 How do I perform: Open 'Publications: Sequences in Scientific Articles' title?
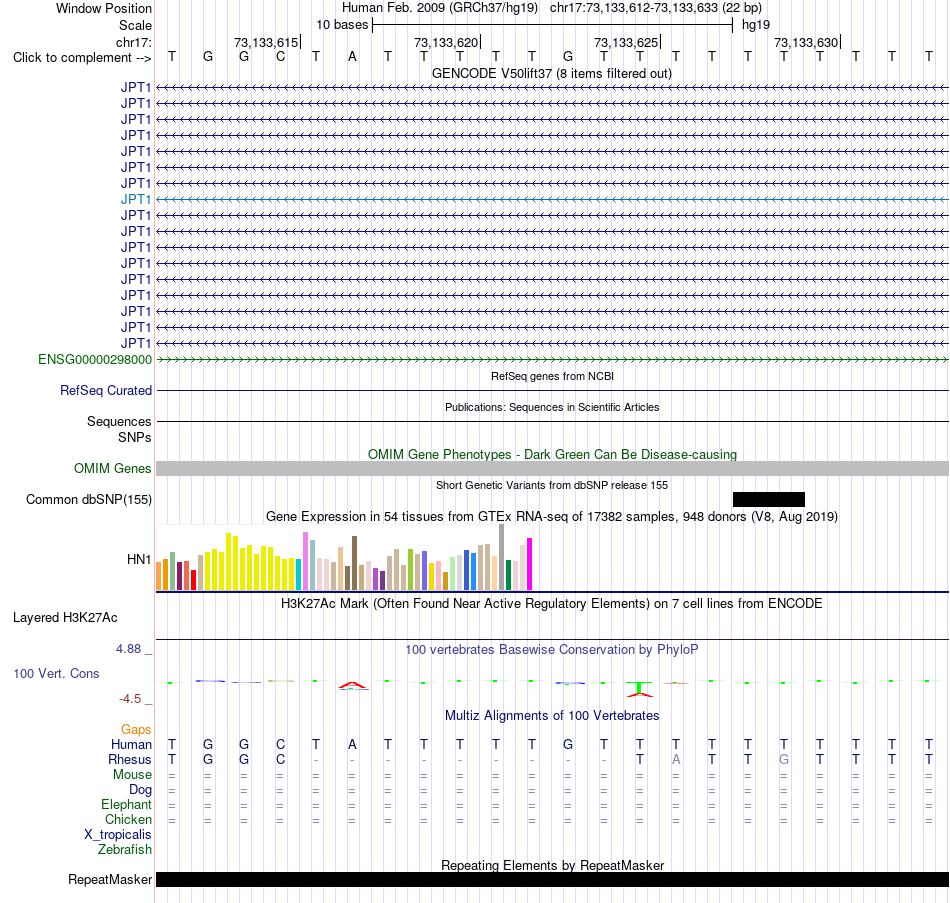tap(552, 407)
